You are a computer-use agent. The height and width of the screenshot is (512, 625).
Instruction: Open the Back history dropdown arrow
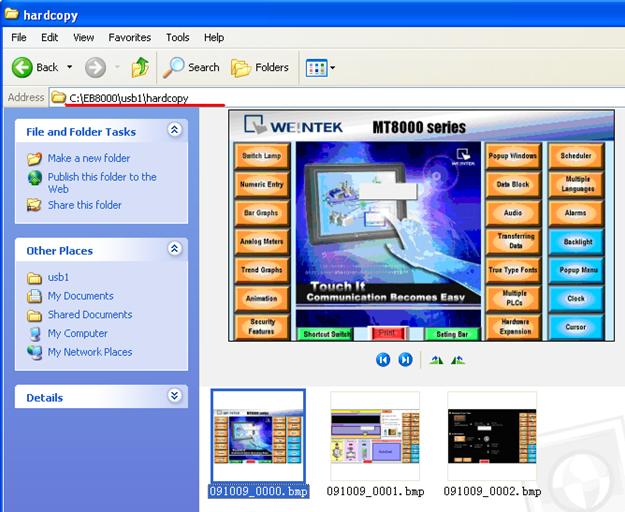pyautogui.click(x=69, y=67)
